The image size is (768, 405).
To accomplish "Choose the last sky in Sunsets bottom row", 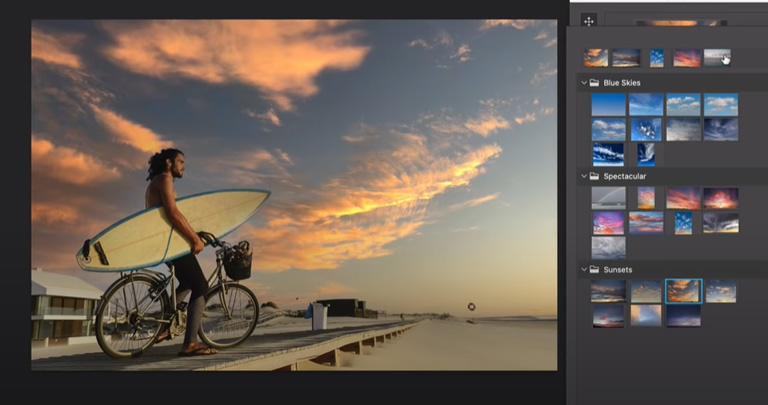I will pyautogui.click(x=684, y=316).
